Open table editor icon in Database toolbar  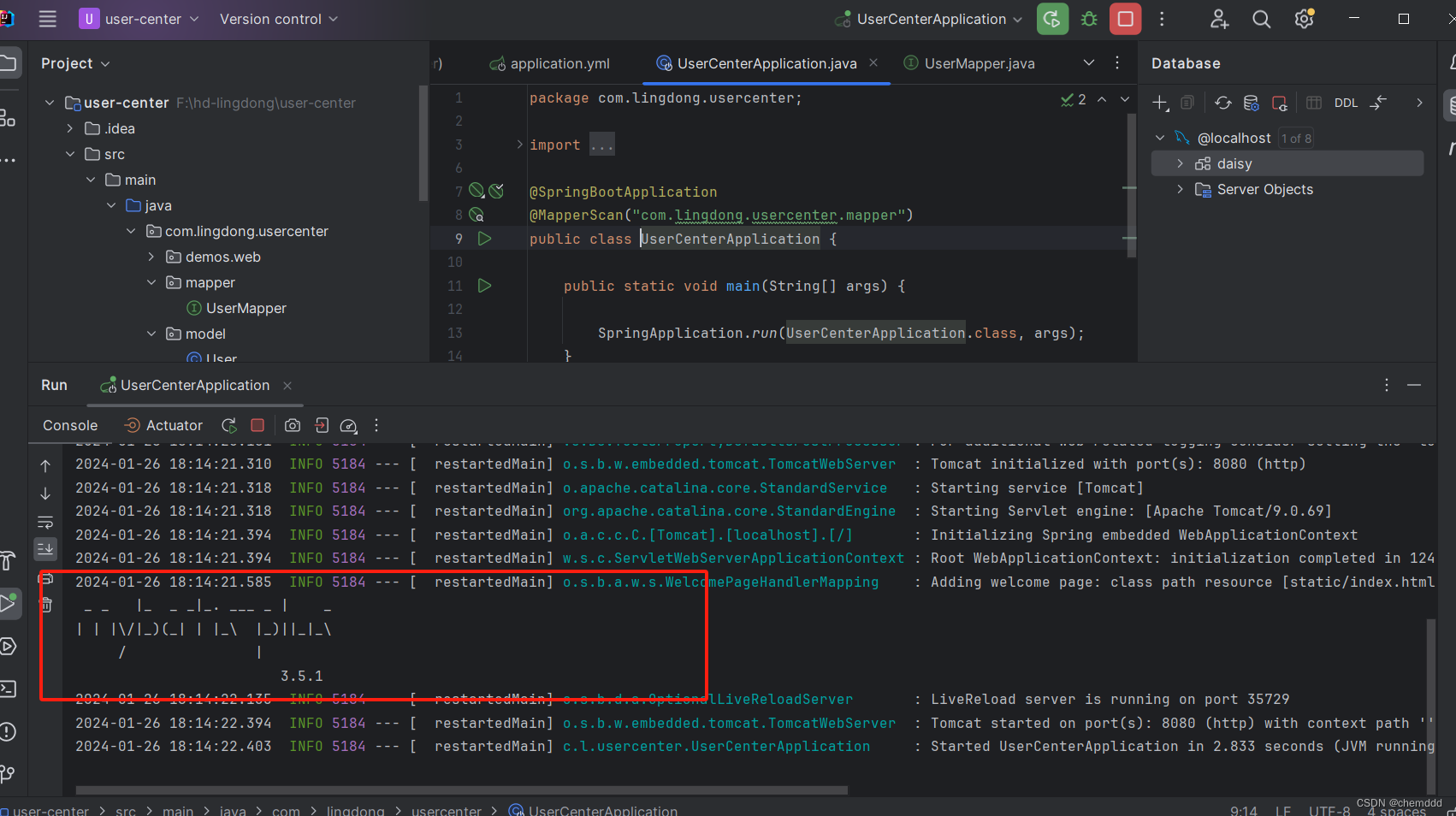[1314, 103]
